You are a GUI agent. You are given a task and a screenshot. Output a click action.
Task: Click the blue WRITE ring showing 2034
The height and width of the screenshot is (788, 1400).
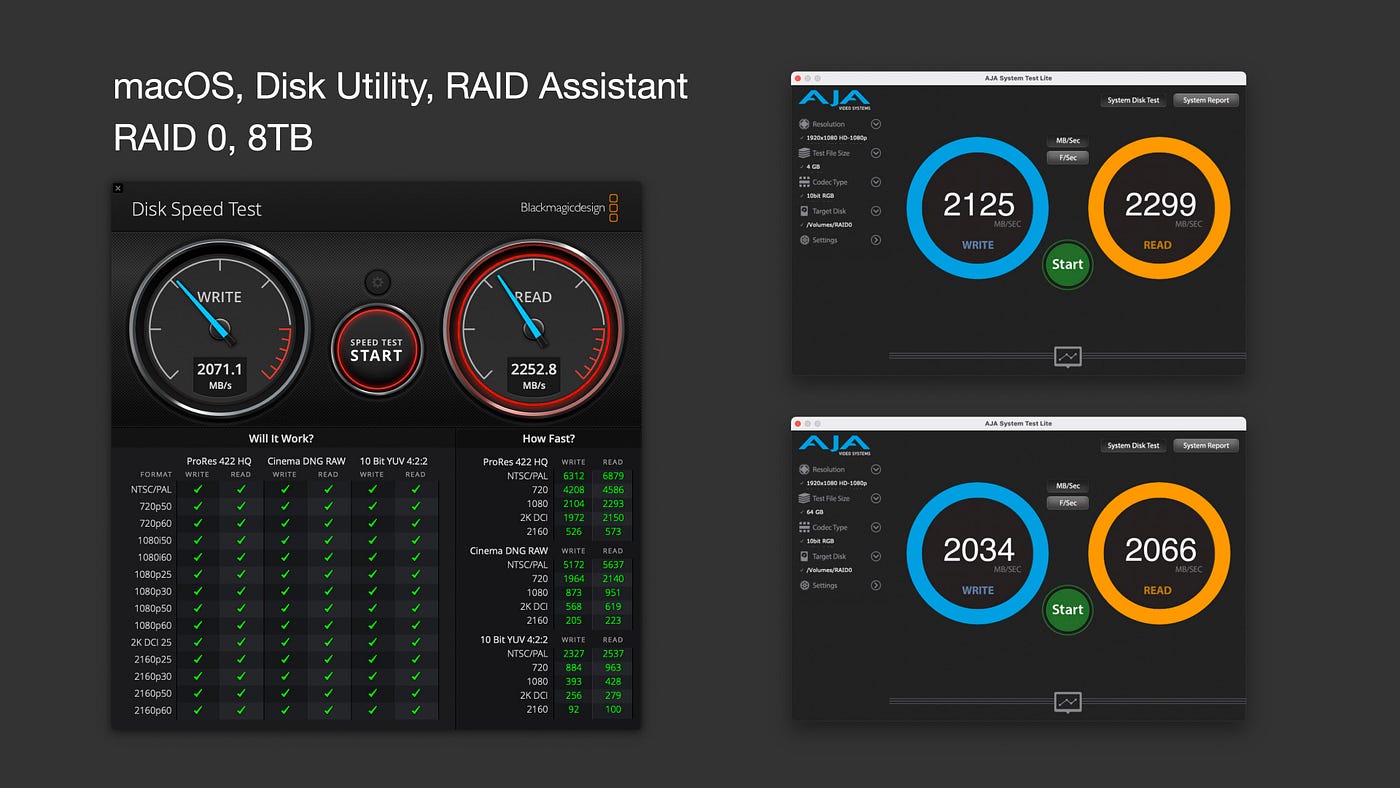pos(978,553)
